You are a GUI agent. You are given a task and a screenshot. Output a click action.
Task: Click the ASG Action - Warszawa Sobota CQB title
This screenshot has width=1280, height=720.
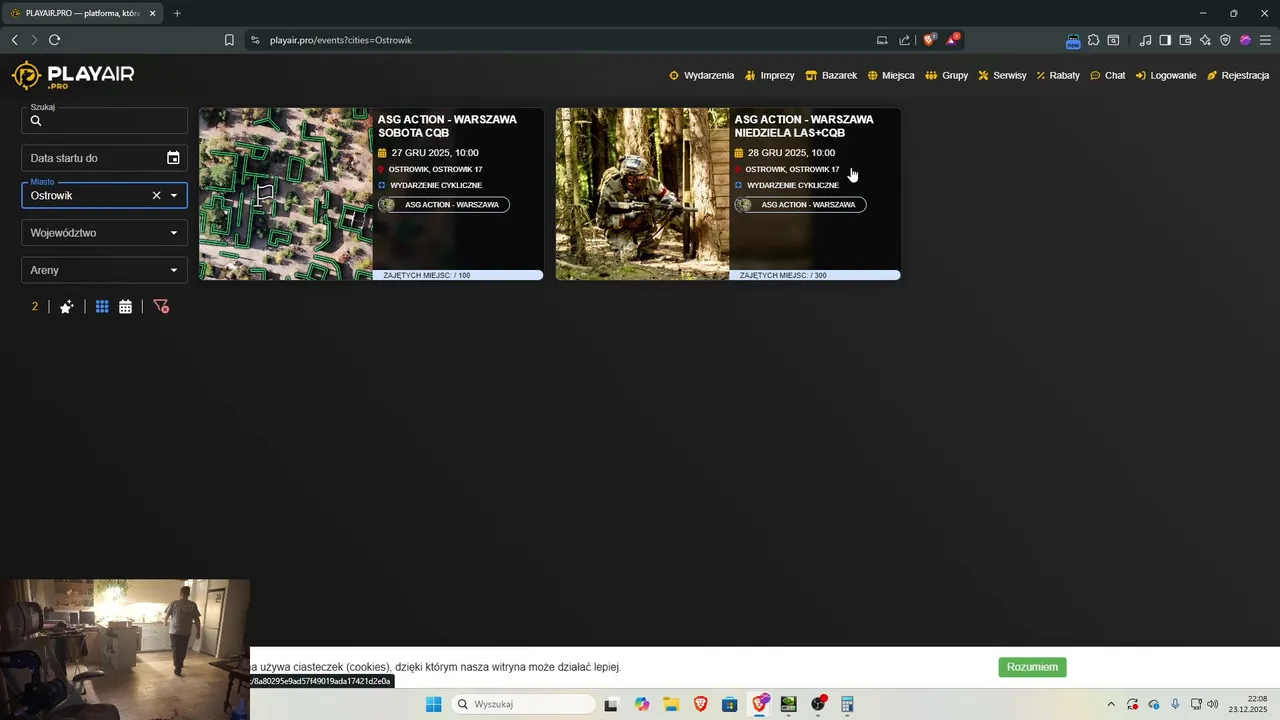[x=447, y=126]
